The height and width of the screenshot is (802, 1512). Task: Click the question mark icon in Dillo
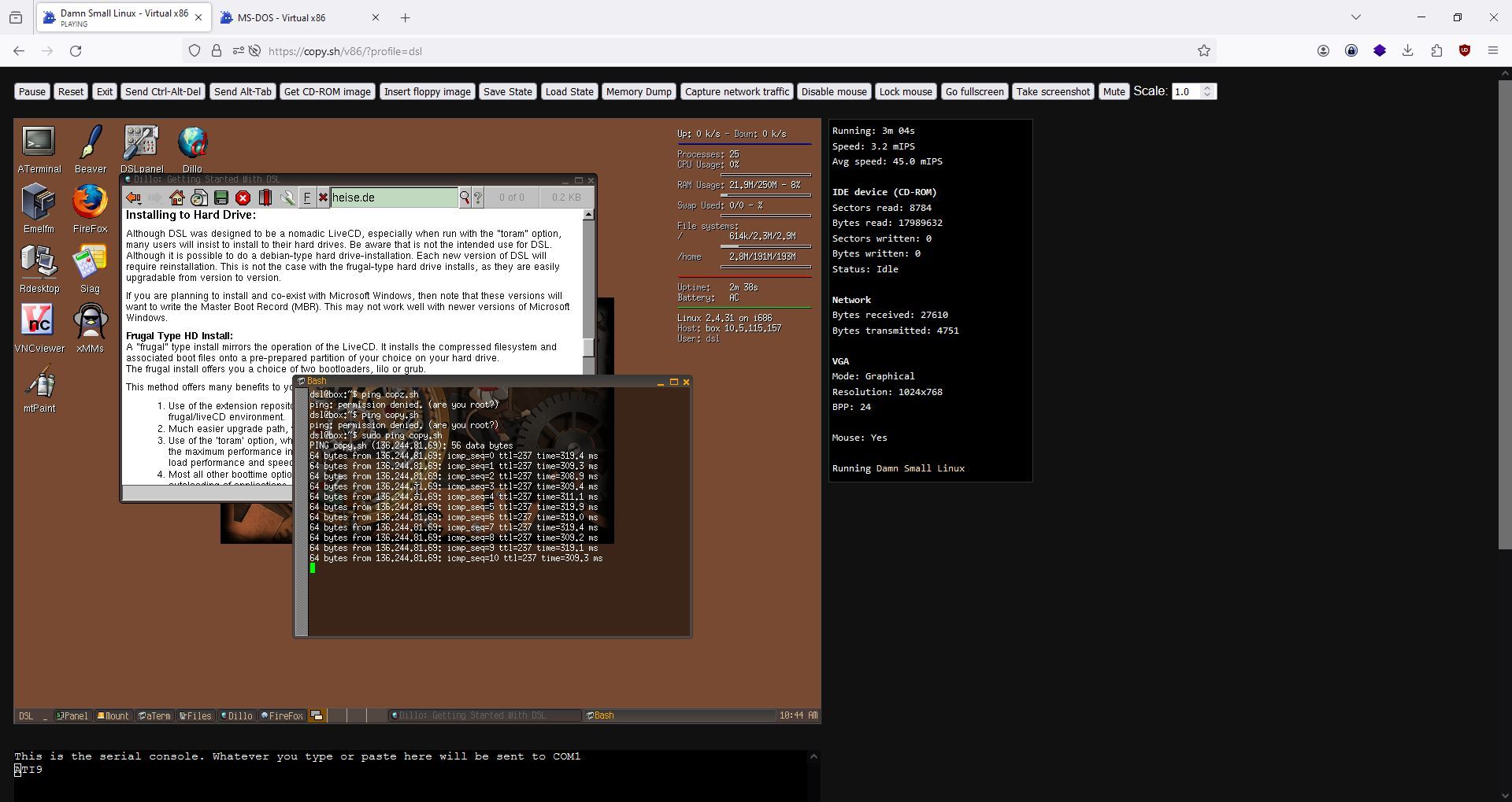coord(477,198)
